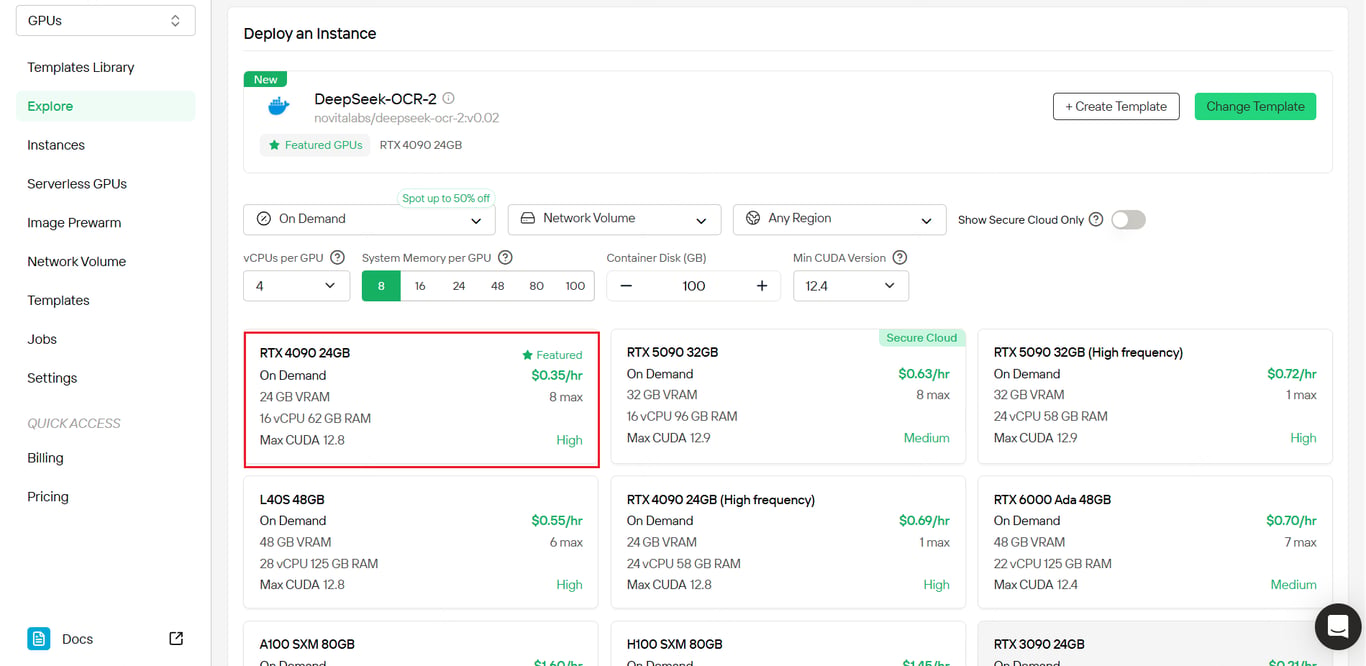Viewport: 1366px width, 666px height.
Task: Click the Docs document icon
Action: coord(38,638)
